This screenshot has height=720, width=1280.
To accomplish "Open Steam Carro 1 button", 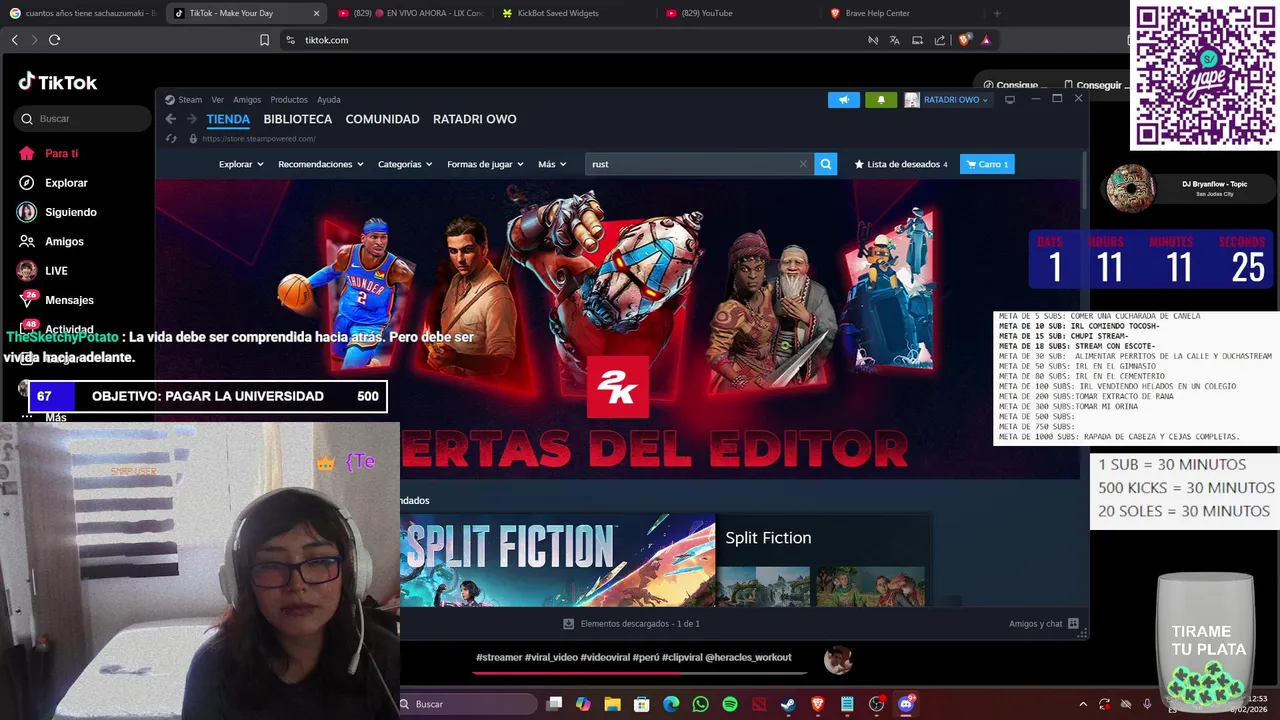I will (x=987, y=164).
